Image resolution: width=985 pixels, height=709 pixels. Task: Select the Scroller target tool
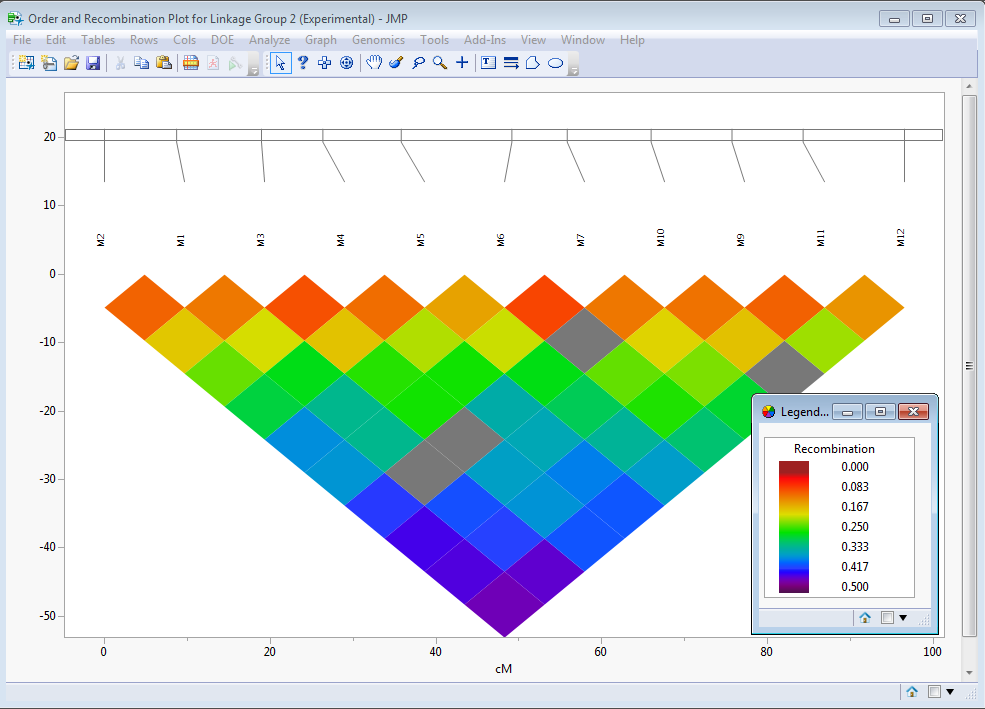[x=346, y=63]
